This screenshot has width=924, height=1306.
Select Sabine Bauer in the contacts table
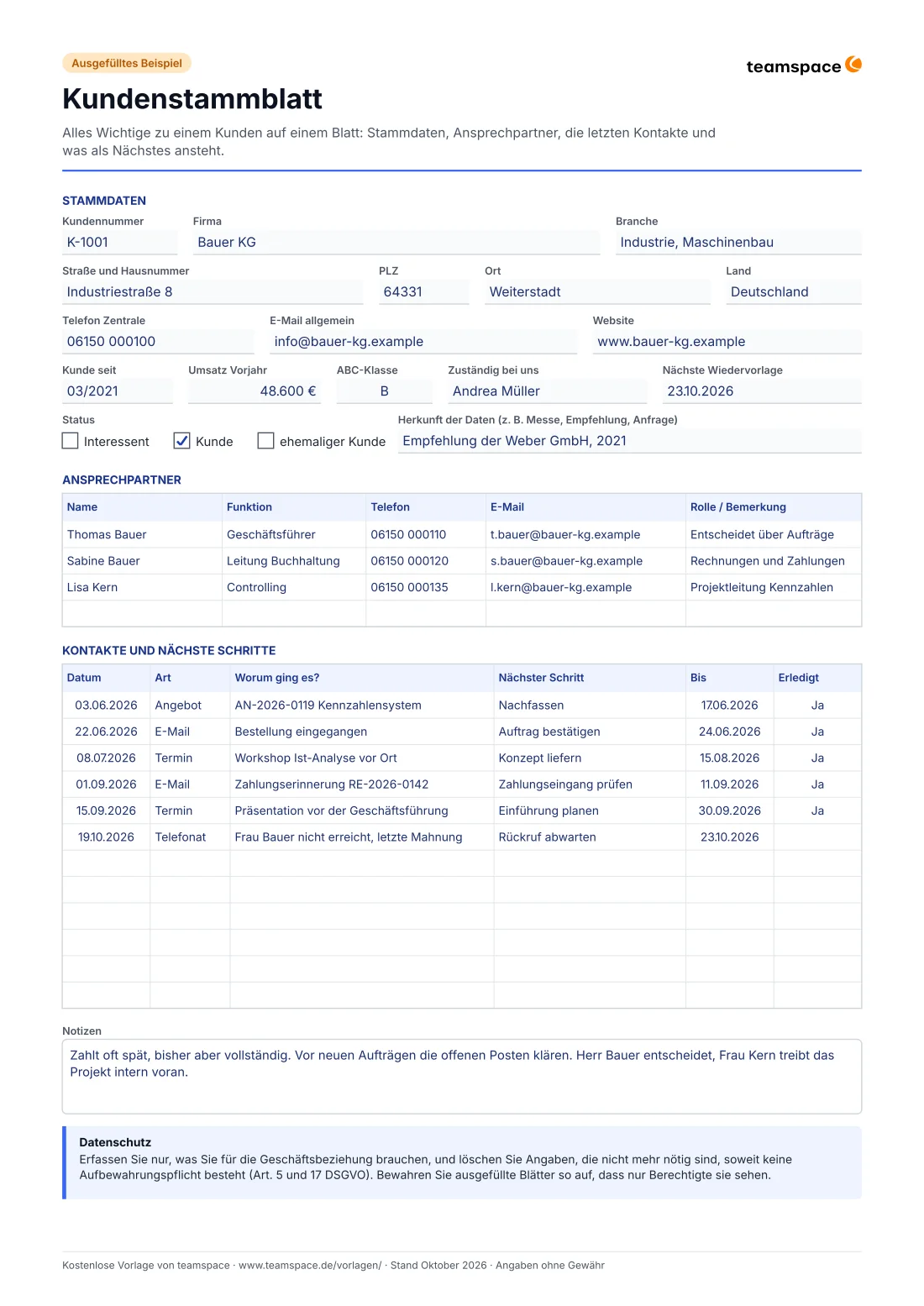tap(103, 561)
